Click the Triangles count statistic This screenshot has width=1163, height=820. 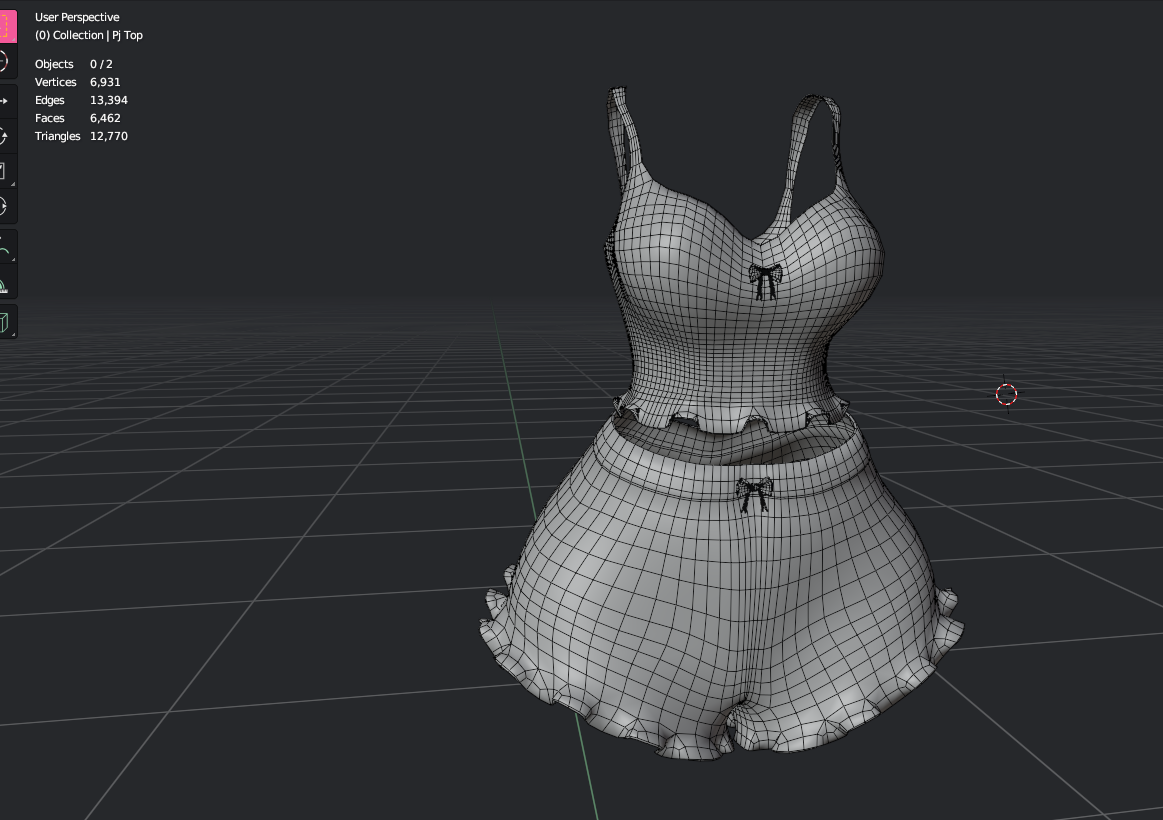tap(82, 136)
